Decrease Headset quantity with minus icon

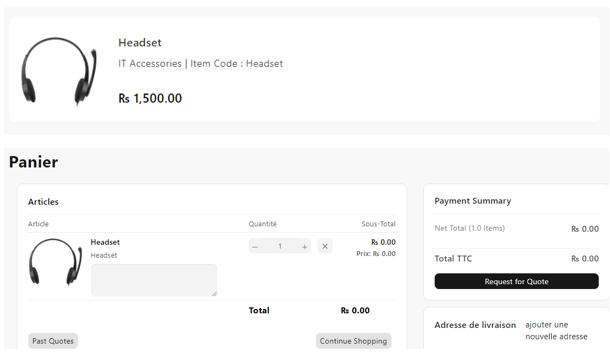pyautogui.click(x=255, y=247)
